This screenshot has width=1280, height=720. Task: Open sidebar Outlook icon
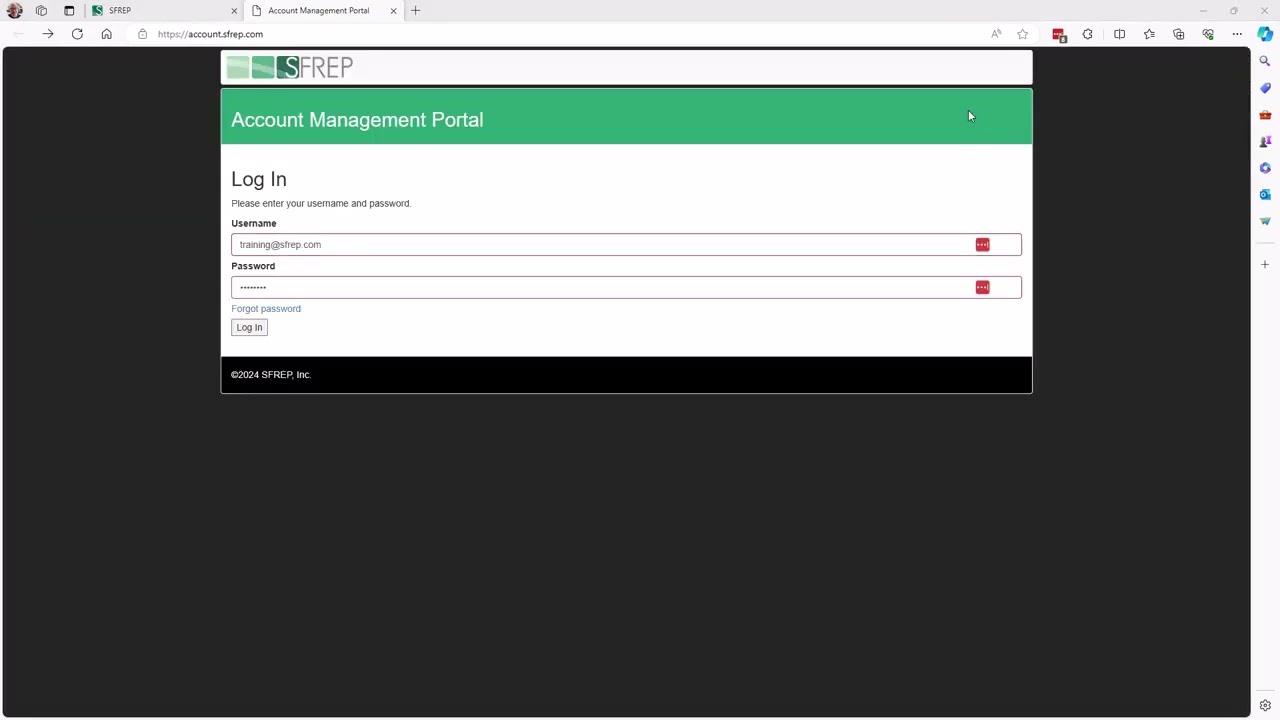pos(1265,194)
